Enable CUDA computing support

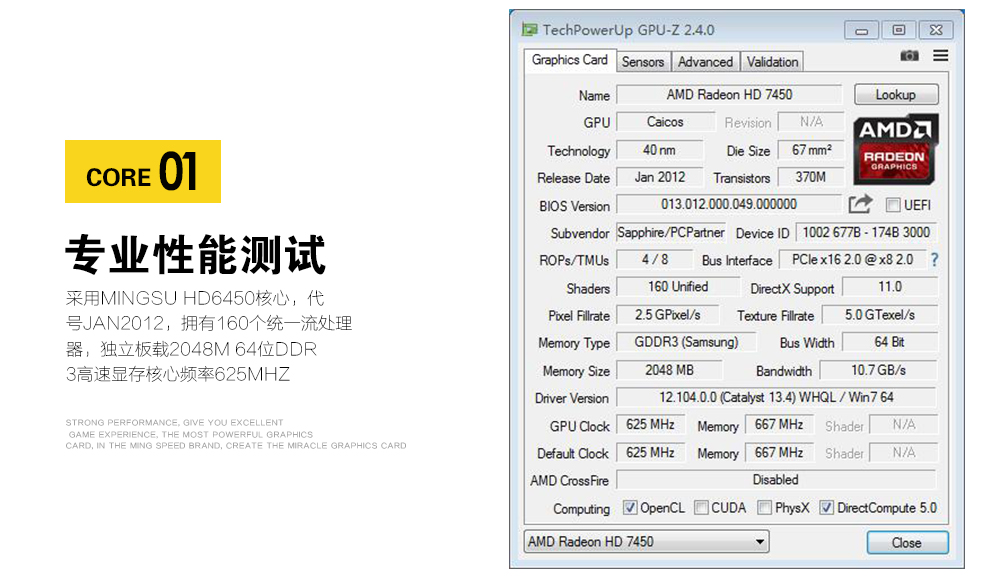pyautogui.click(x=700, y=507)
